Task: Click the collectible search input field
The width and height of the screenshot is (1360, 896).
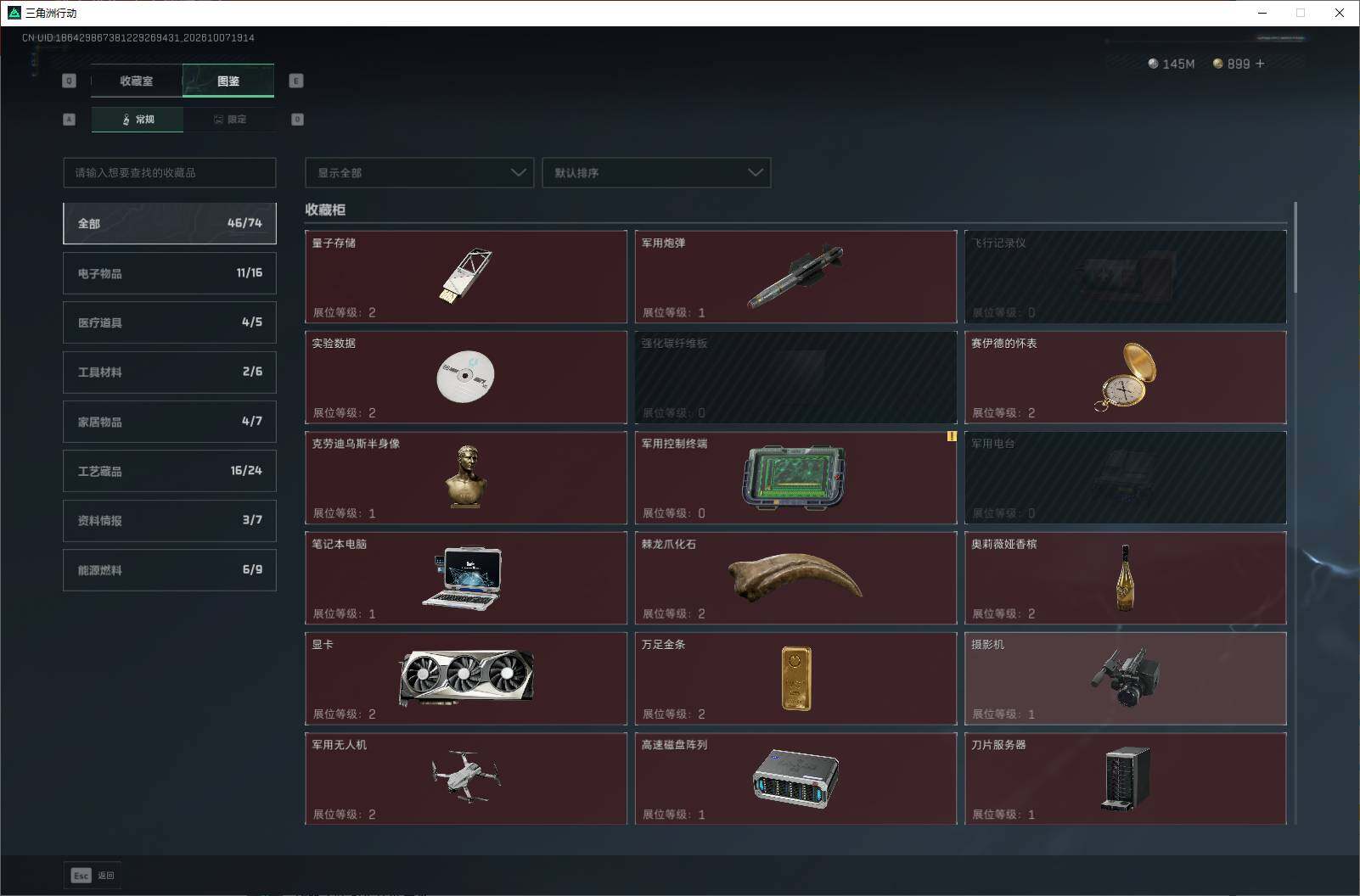Action: tap(170, 172)
